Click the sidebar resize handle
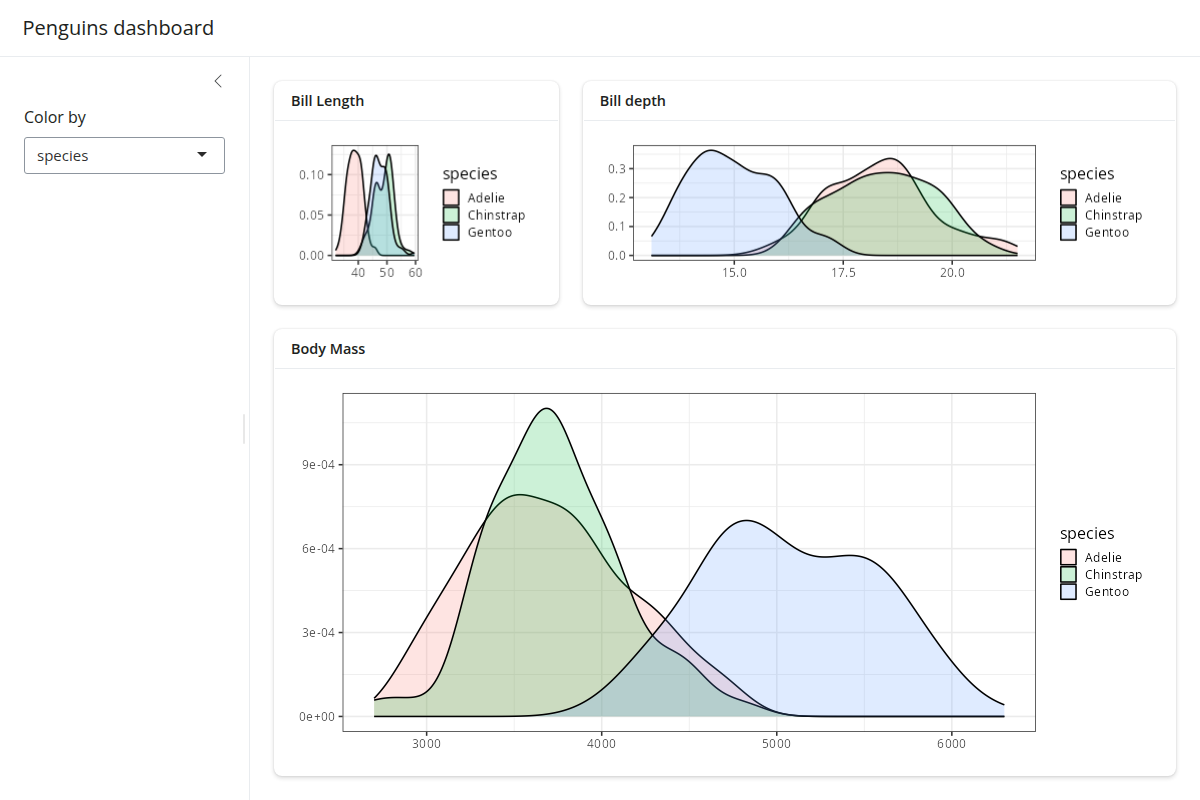Image resolution: width=1200 pixels, height=800 pixels. [244, 429]
